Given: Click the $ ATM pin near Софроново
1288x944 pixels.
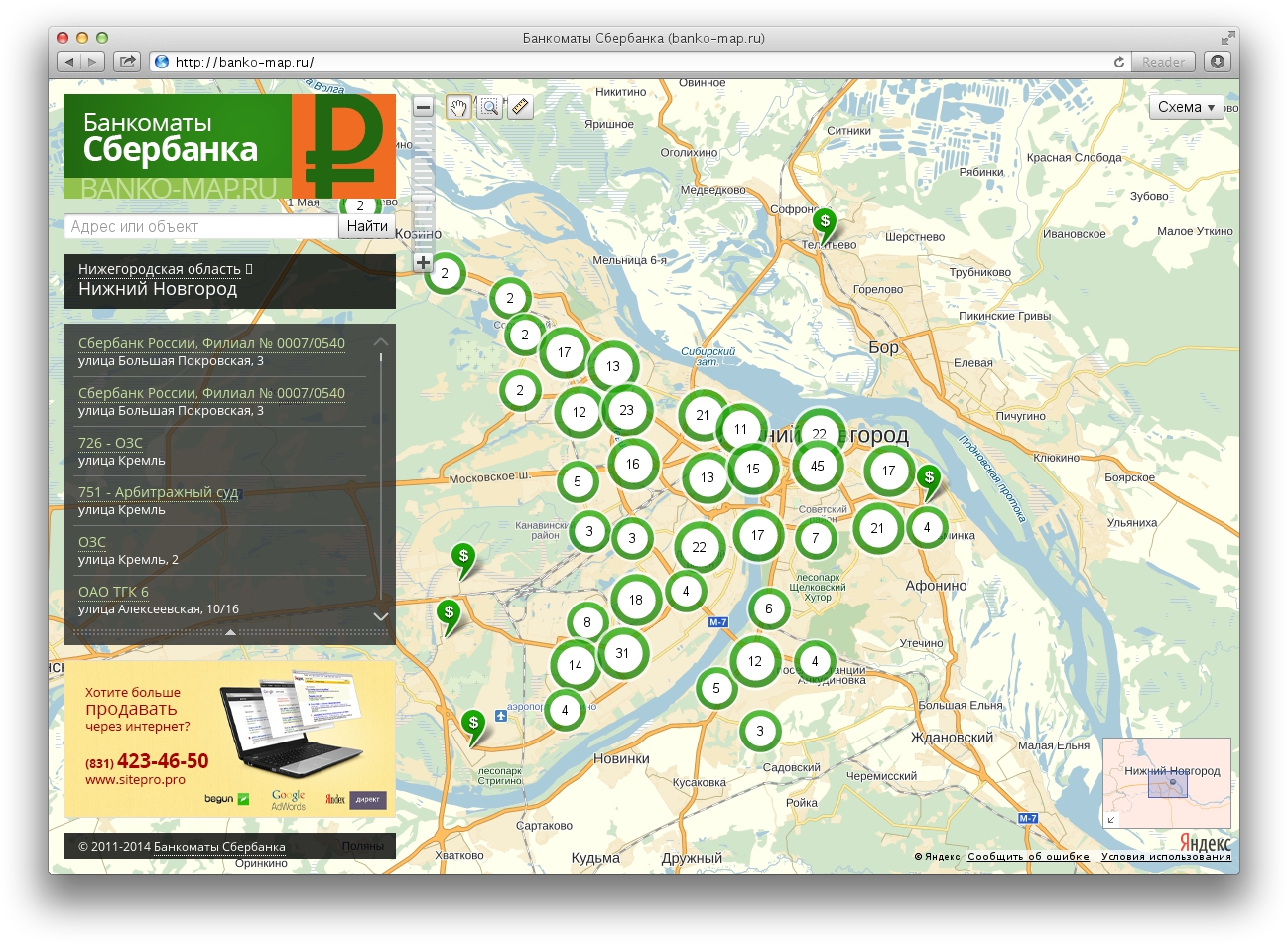Looking at the screenshot, I should [x=825, y=224].
